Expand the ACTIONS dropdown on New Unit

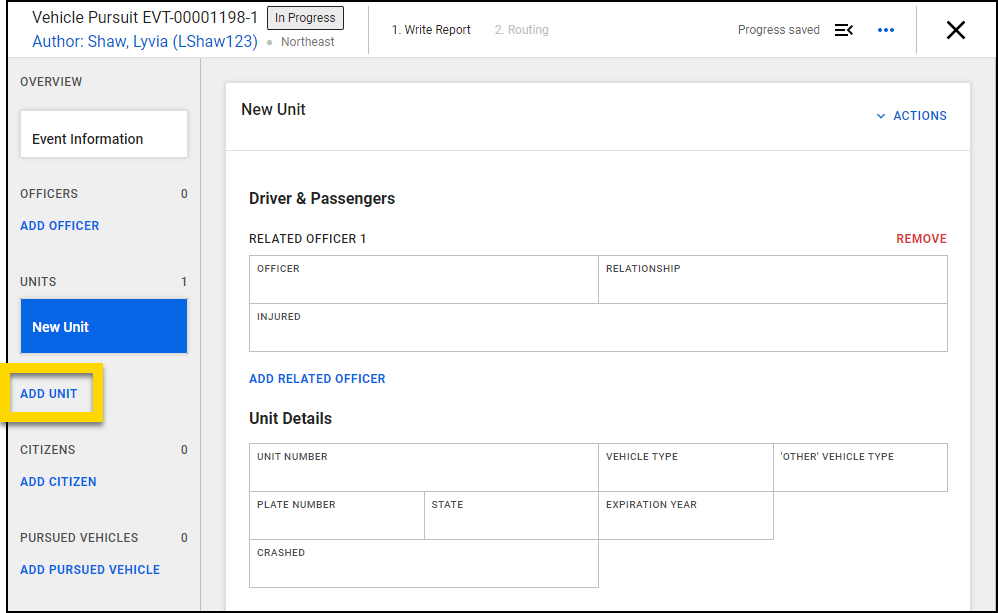coord(910,115)
